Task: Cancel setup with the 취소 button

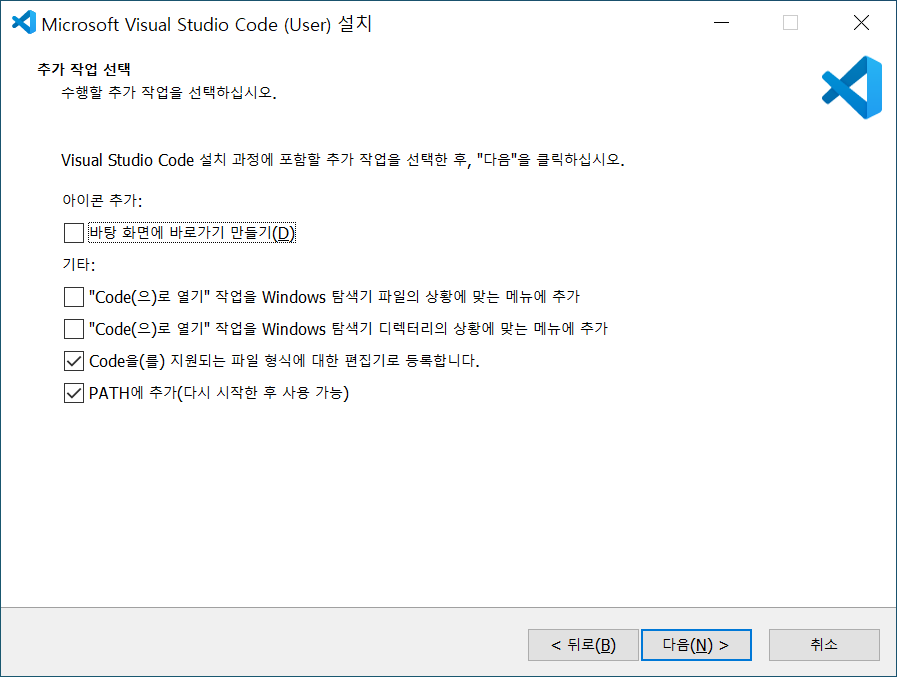Action: click(824, 645)
